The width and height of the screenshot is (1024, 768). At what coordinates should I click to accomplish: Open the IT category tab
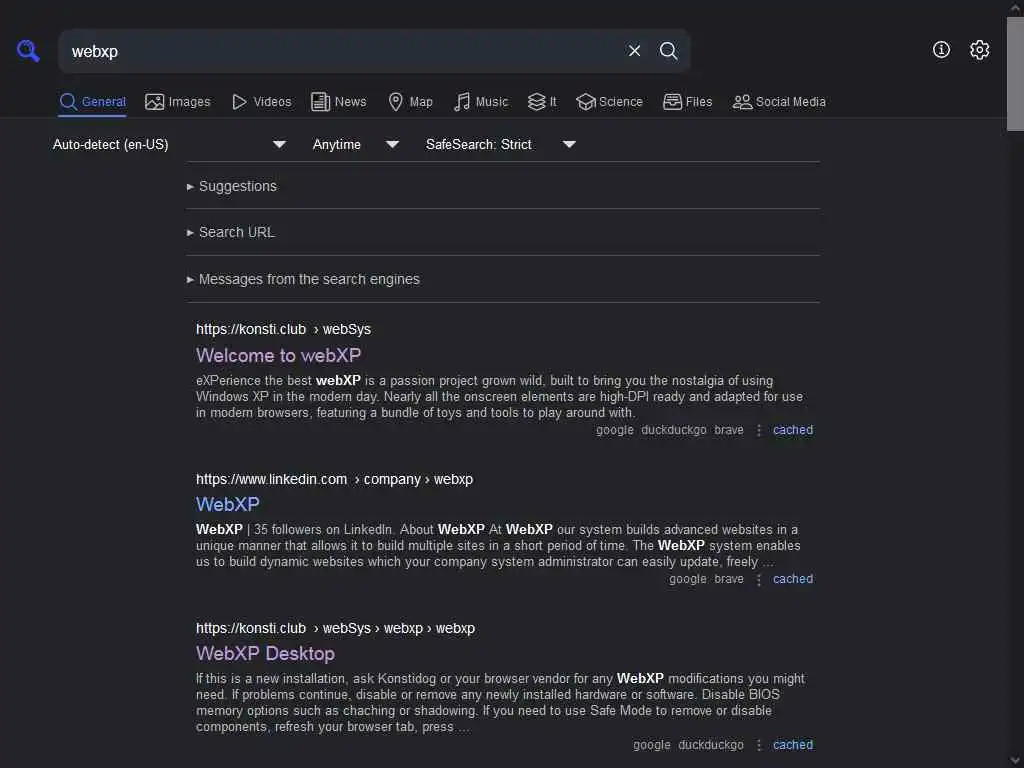(542, 102)
